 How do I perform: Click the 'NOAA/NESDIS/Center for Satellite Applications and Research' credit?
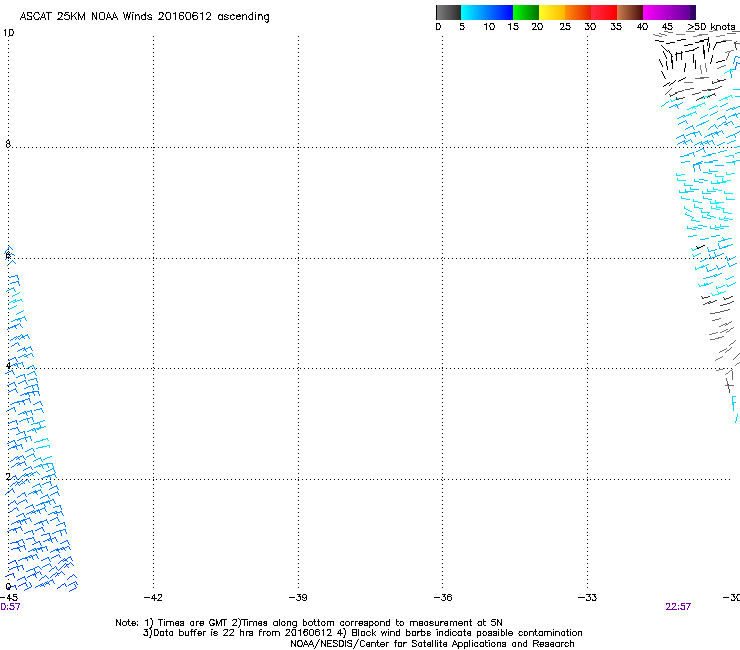pyautogui.click(x=432, y=644)
